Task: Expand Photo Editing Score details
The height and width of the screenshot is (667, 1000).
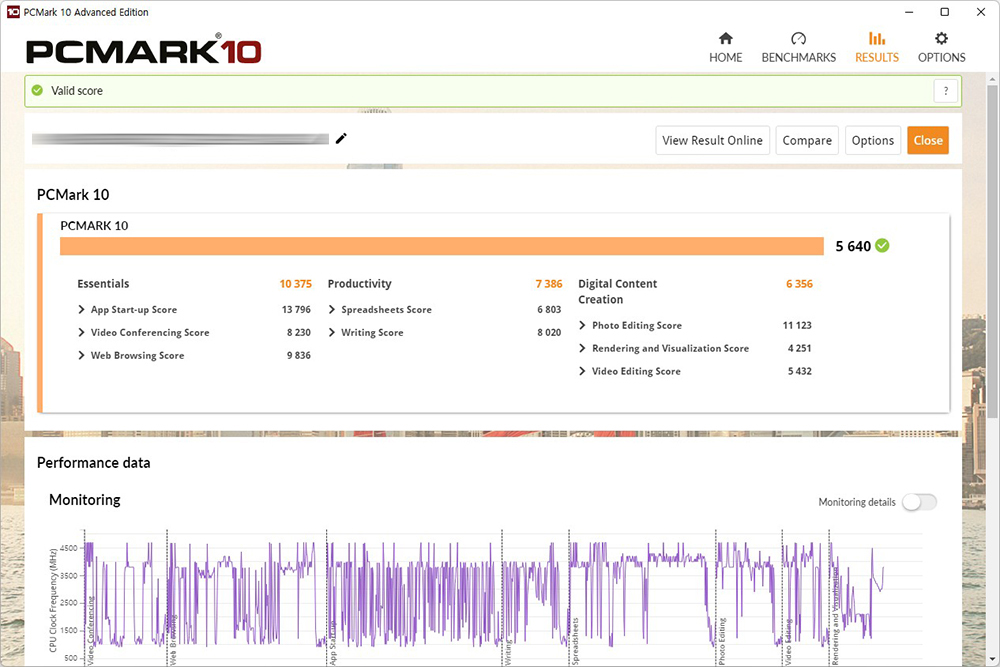Action: pyautogui.click(x=582, y=325)
